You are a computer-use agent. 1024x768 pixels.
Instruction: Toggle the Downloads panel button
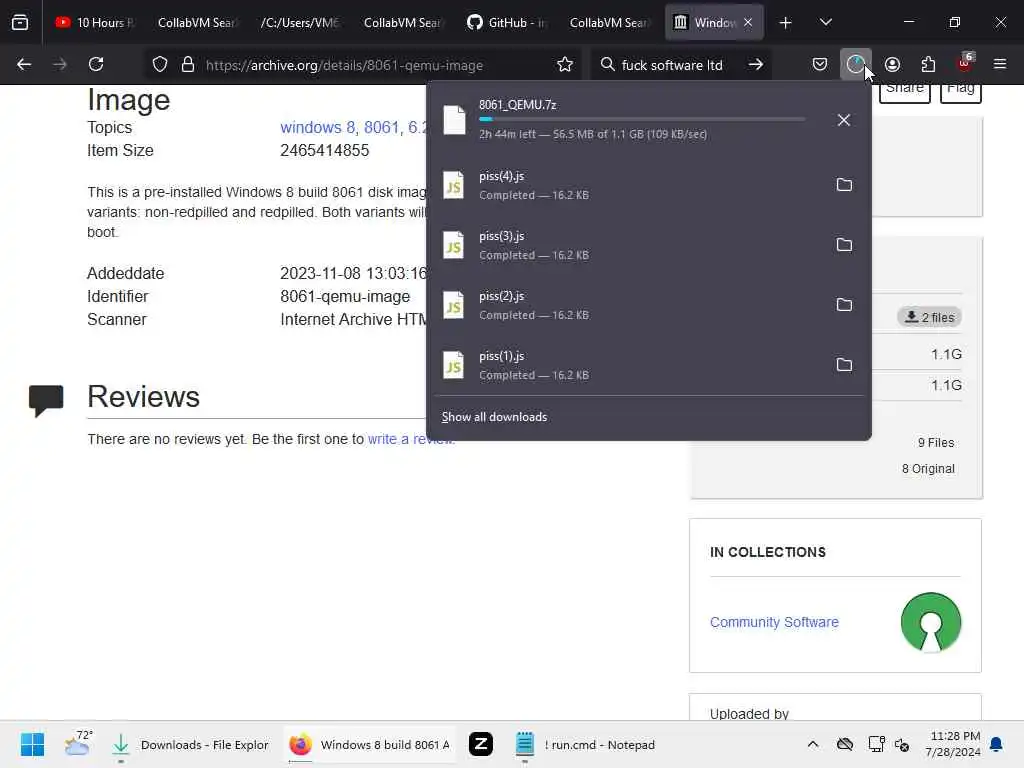(856, 65)
